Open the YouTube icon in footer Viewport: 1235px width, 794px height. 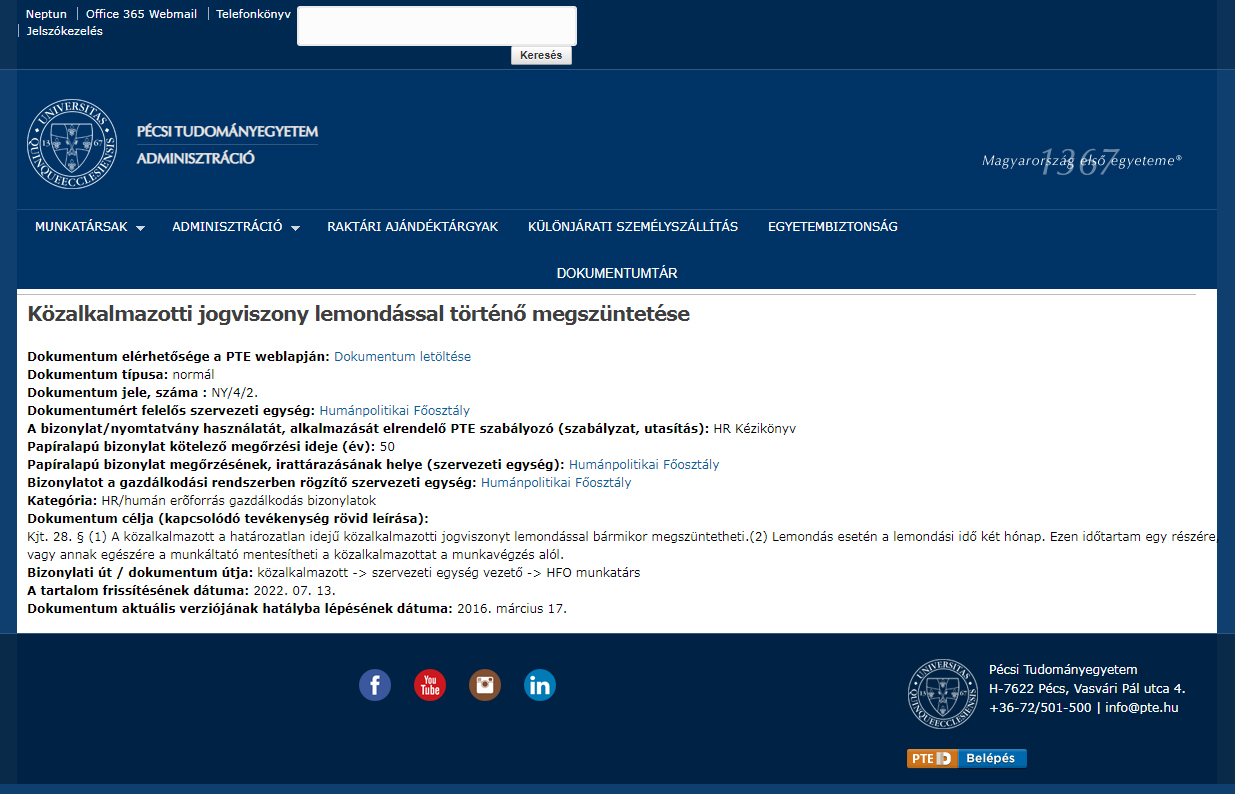tap(430, 685)
